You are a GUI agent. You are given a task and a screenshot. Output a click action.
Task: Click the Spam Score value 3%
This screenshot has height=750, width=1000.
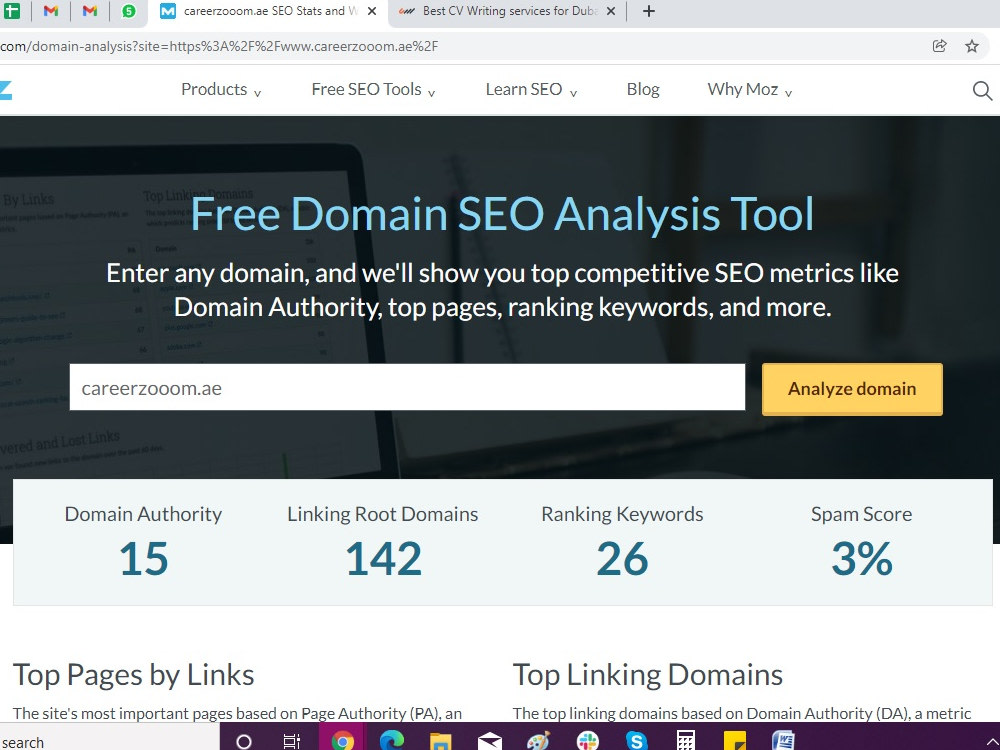pos(862,559)
